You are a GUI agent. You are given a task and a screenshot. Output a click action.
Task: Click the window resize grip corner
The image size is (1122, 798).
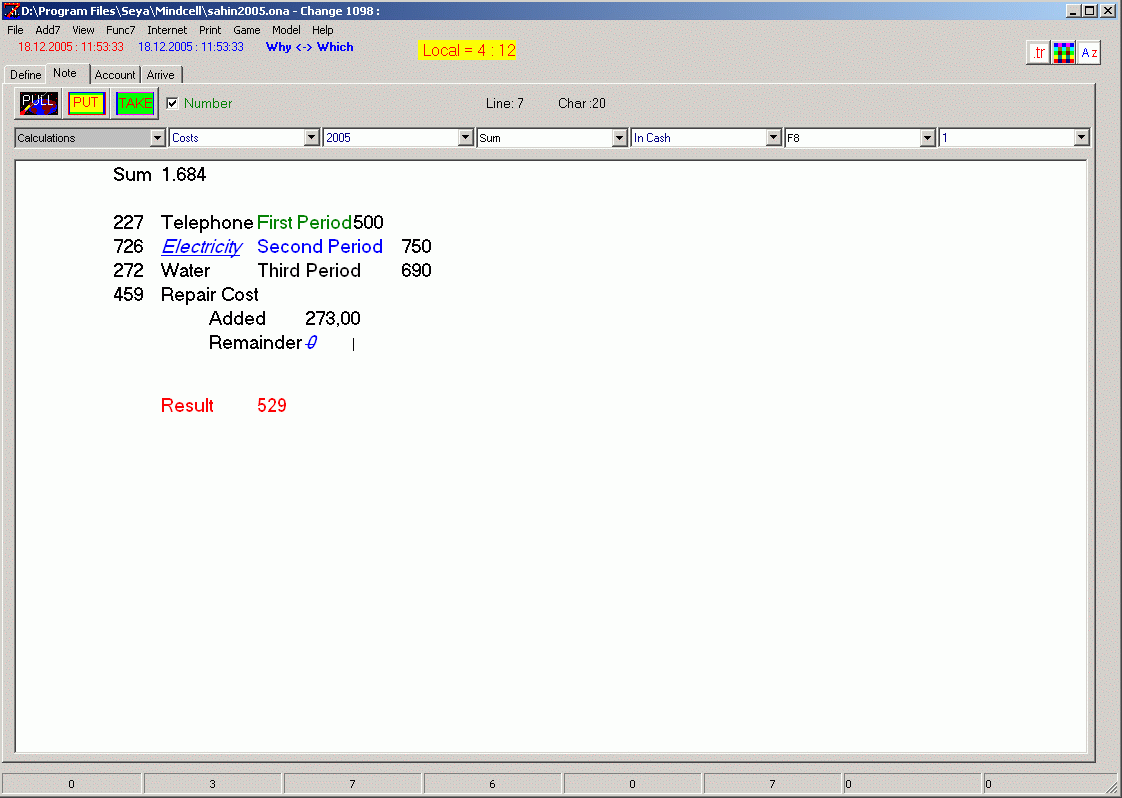pyautogui.click(x=1112, y=787)
